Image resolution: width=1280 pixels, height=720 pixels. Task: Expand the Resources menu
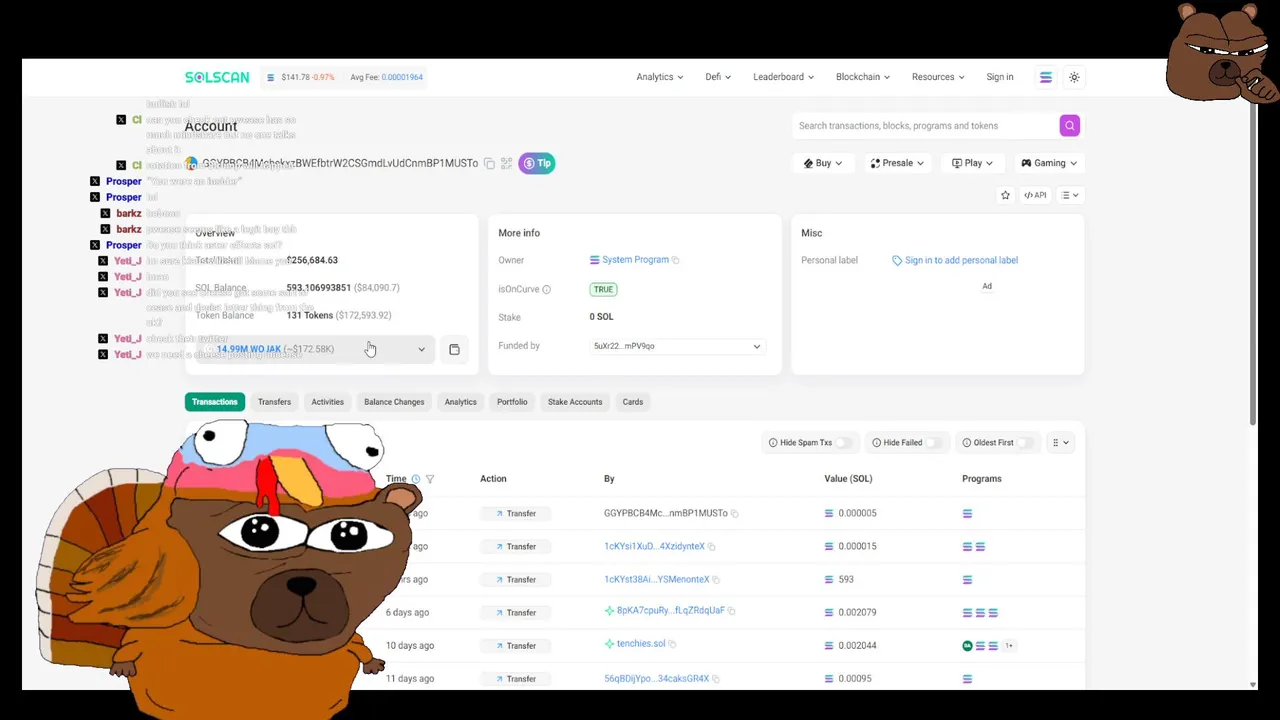pos(938,77)
